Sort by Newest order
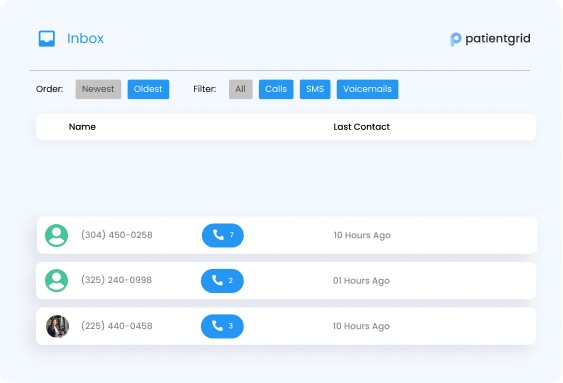The height and width of the screenshot is (383, 563). point(98,89)
